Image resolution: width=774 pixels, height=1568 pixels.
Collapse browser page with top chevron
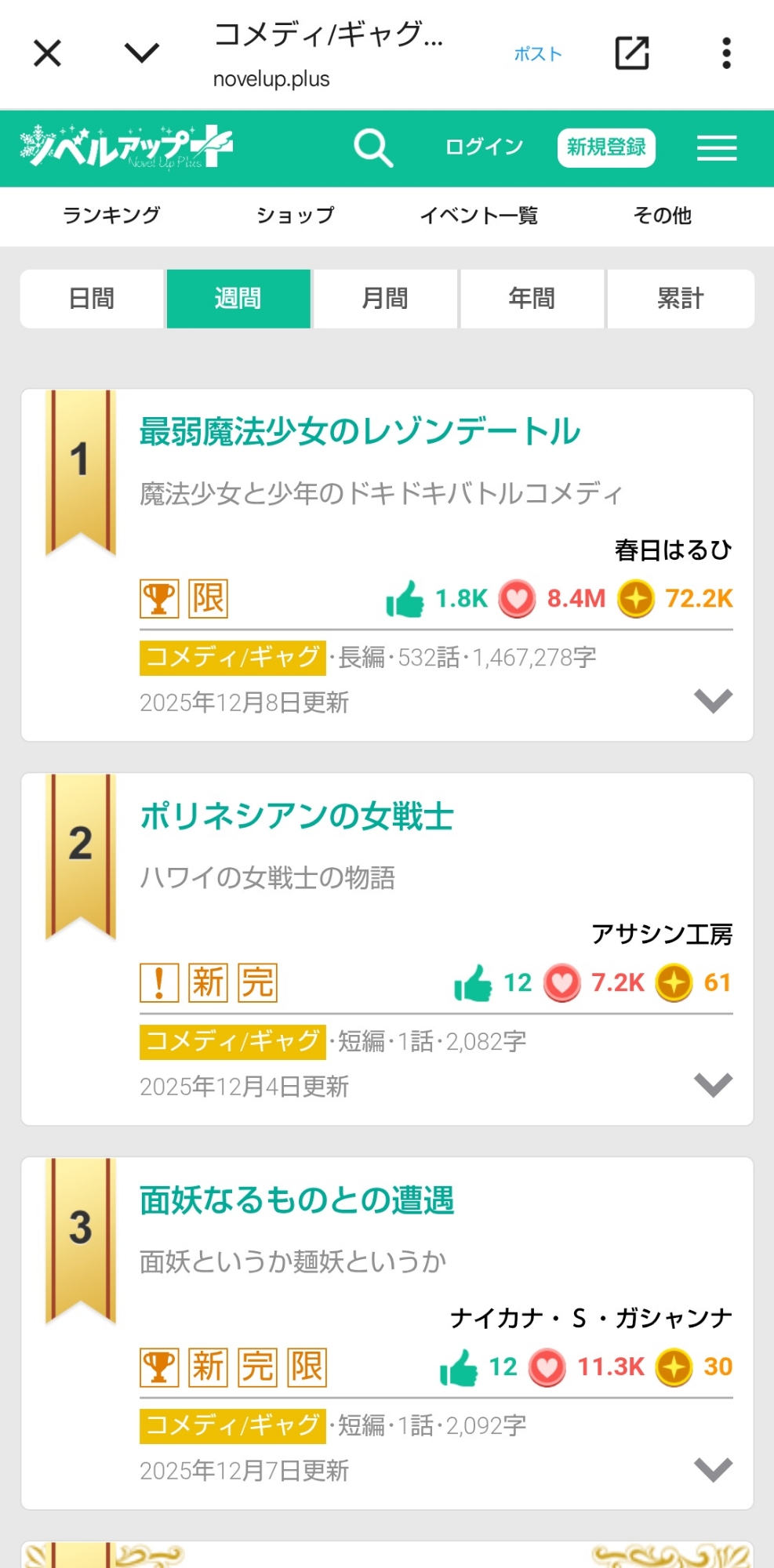[142, 53]
